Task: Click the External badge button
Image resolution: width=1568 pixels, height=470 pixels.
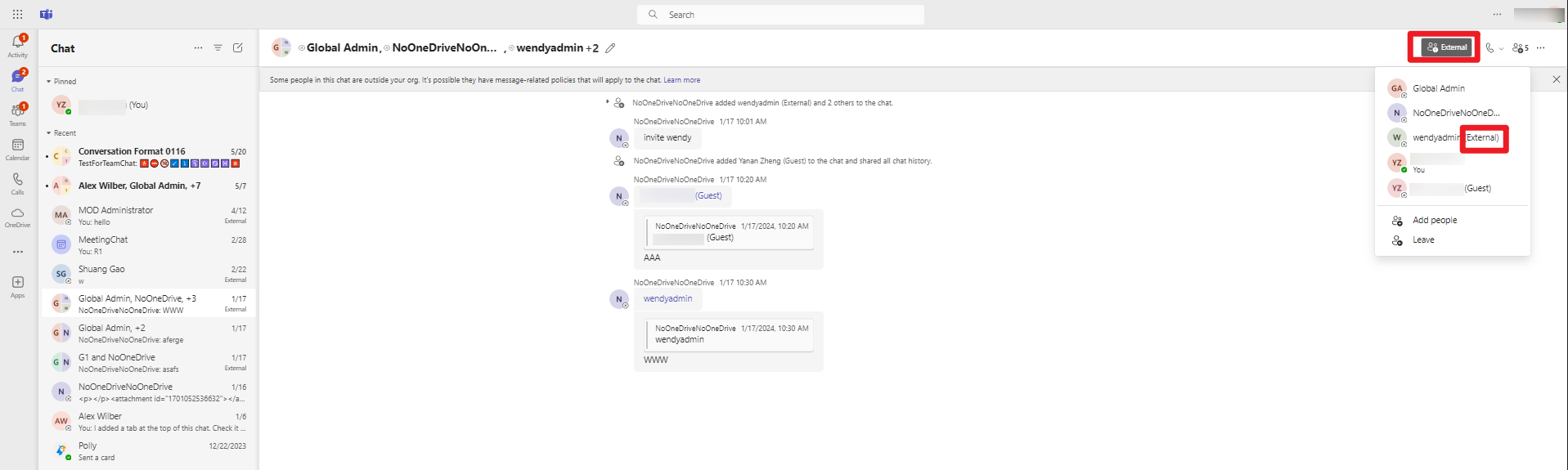Action: [x=1446, y=47]
